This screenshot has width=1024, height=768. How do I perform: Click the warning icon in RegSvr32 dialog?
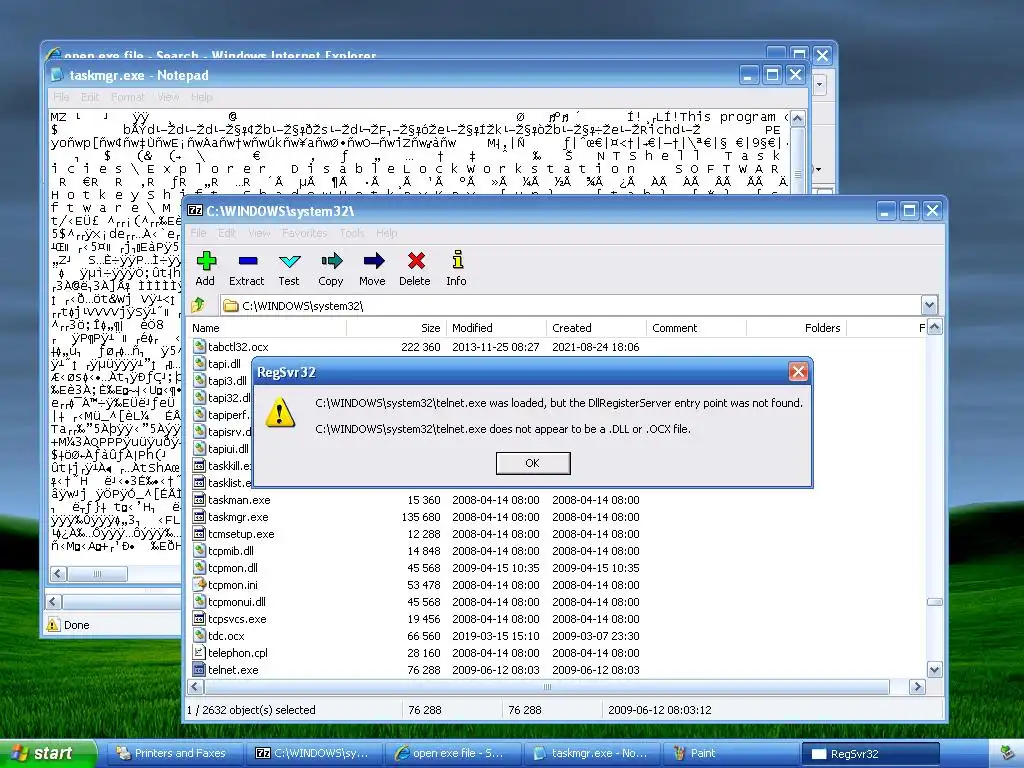point(280,412)
